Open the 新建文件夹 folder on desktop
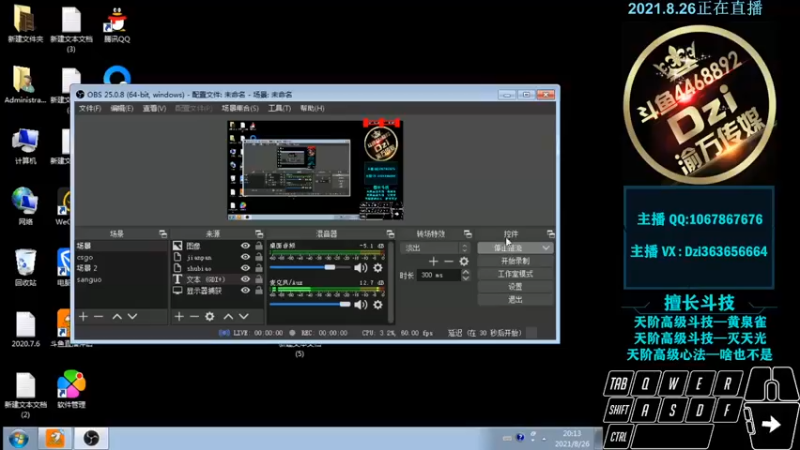 point(25,24)
